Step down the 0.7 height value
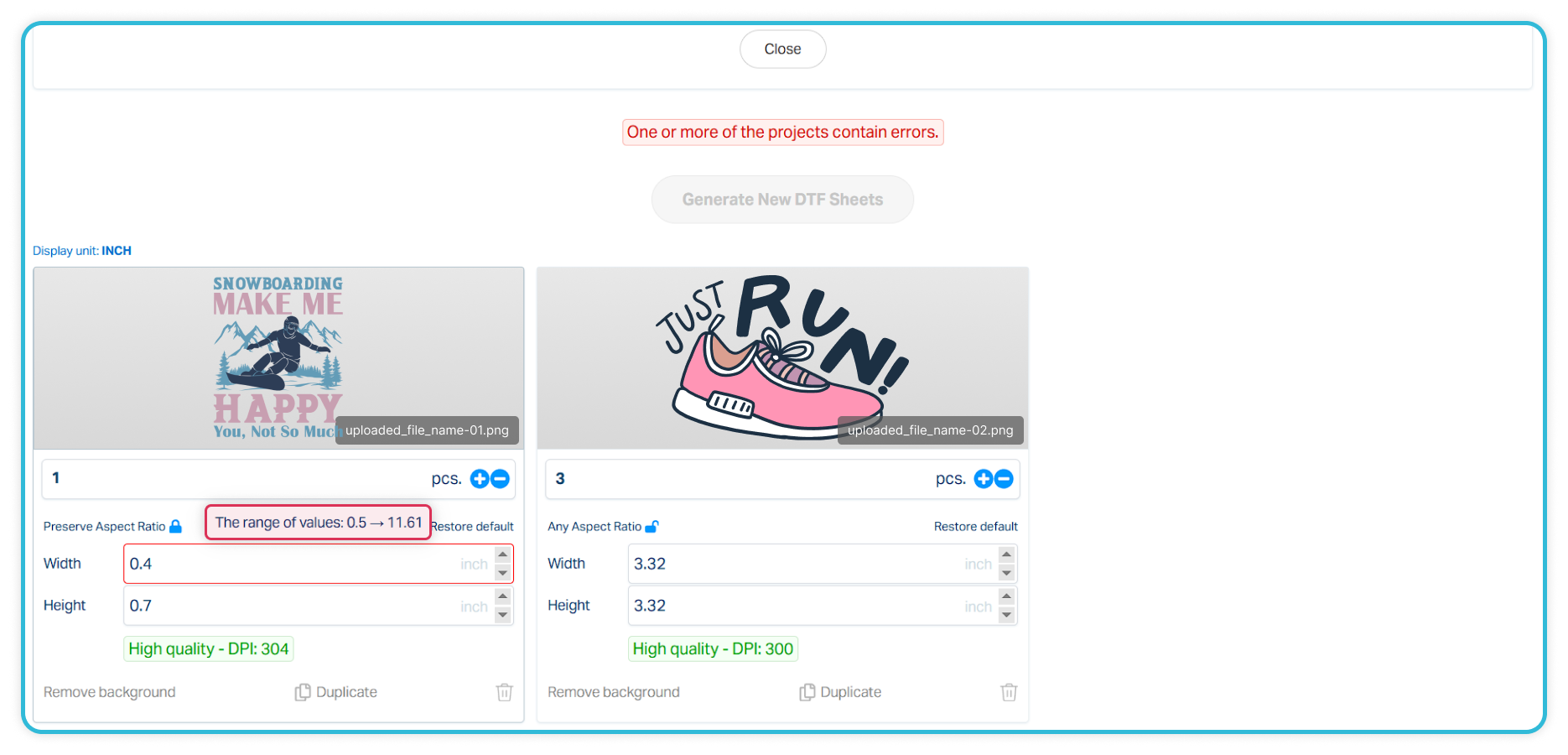The height and width of the screenshot is (755, 1568). point(503,615)
